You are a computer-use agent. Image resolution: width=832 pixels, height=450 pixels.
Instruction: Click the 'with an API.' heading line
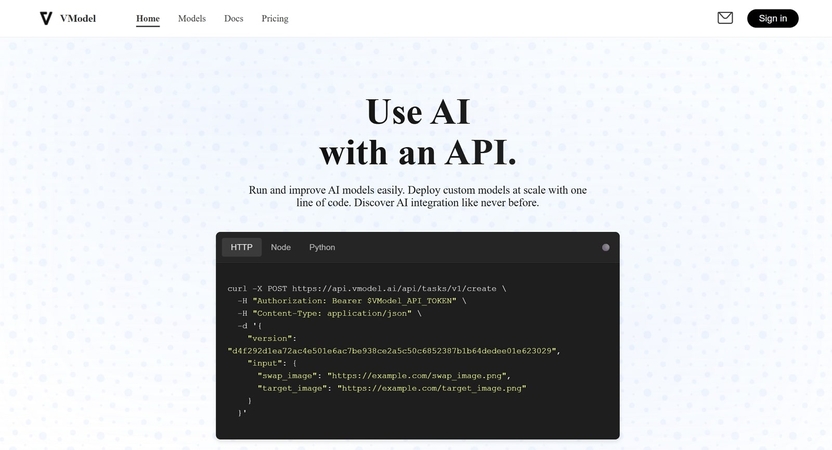(418, 153)
